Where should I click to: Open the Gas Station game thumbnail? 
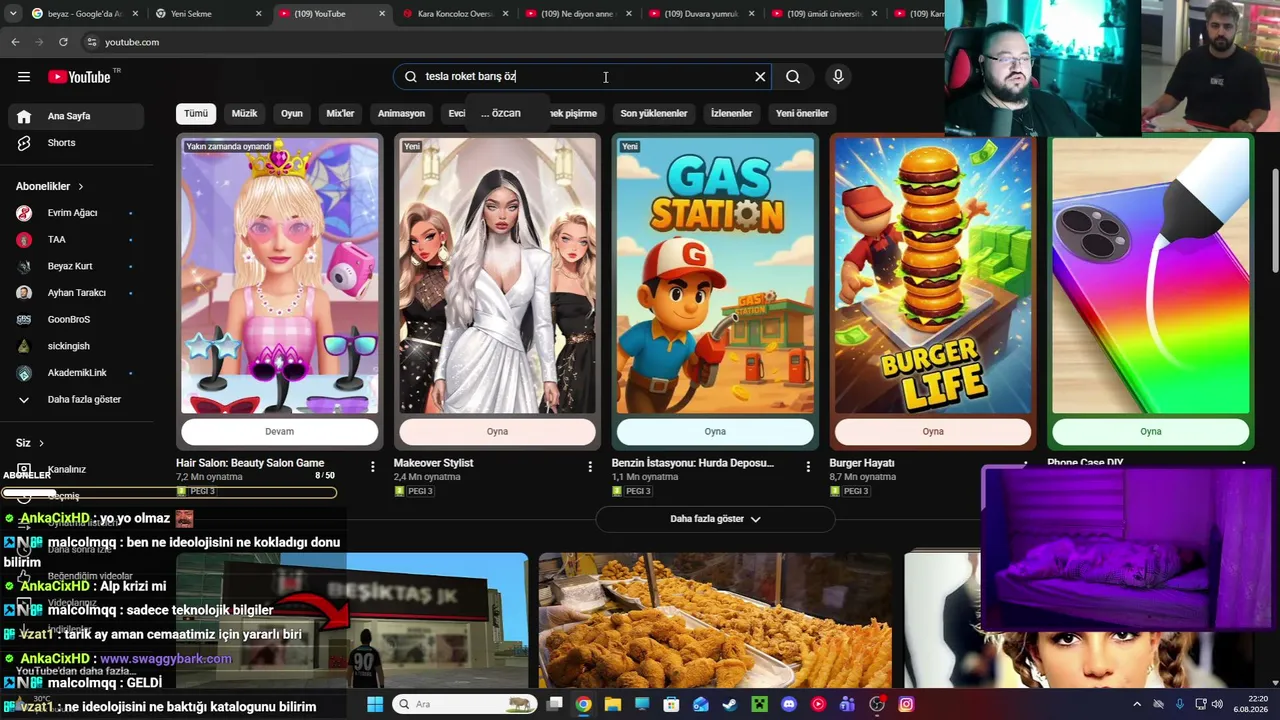(715, 276)
